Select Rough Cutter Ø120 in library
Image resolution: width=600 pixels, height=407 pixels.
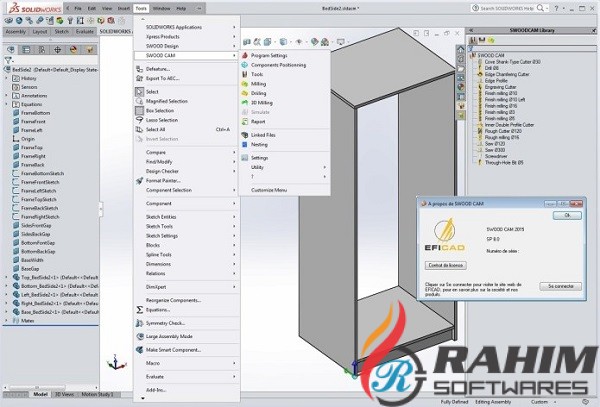click(503, 131)
